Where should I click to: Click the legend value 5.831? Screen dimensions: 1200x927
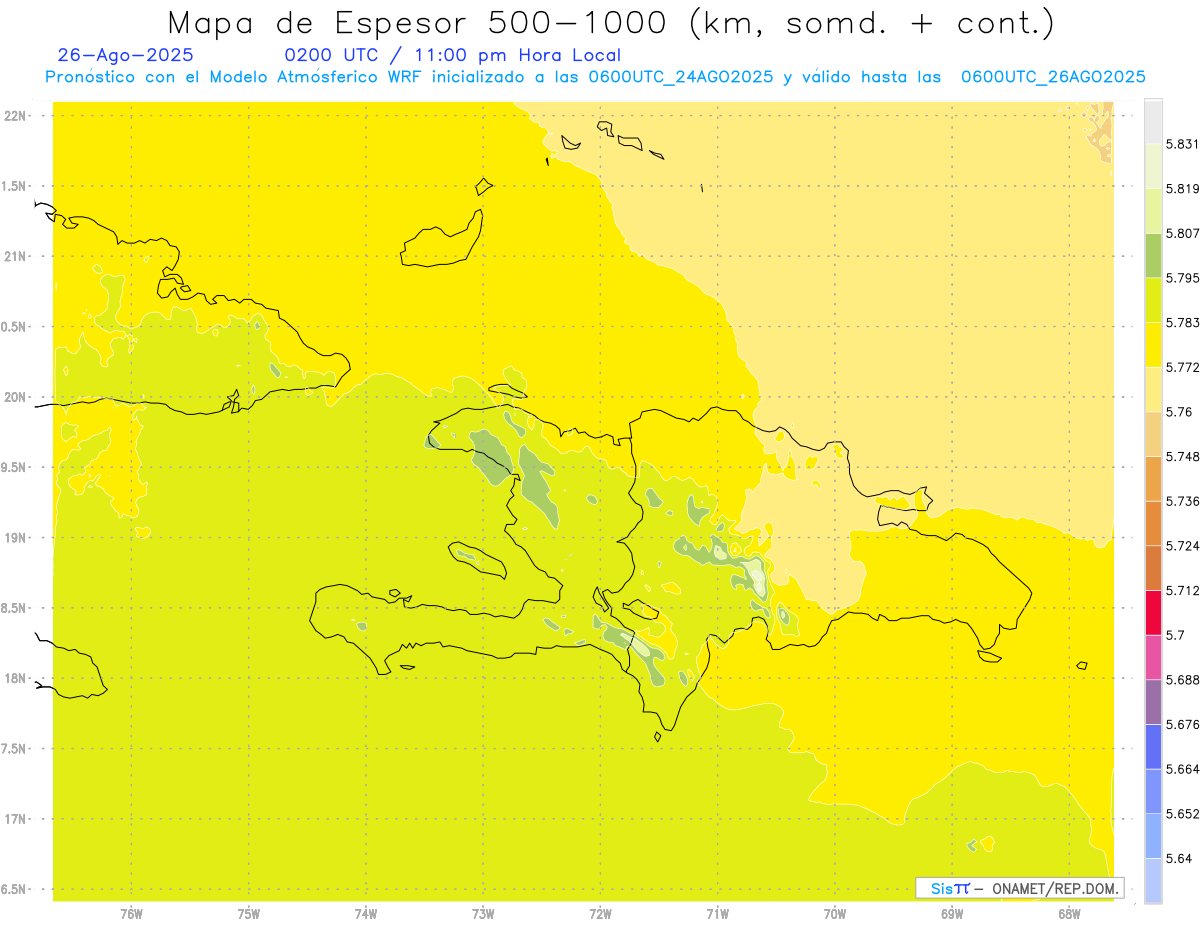pos(1182,144)
